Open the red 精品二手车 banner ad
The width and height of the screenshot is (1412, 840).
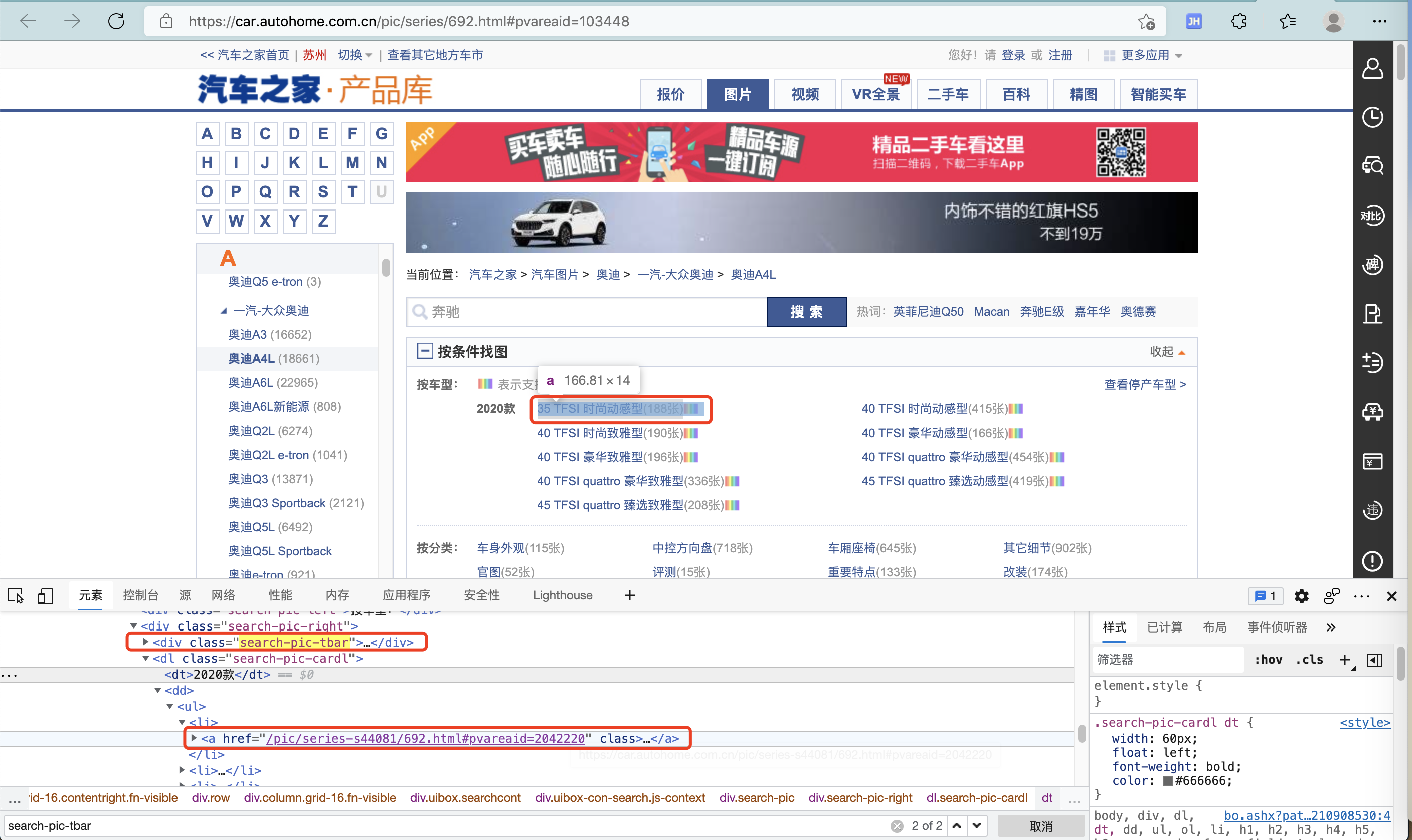click(802, 152)
